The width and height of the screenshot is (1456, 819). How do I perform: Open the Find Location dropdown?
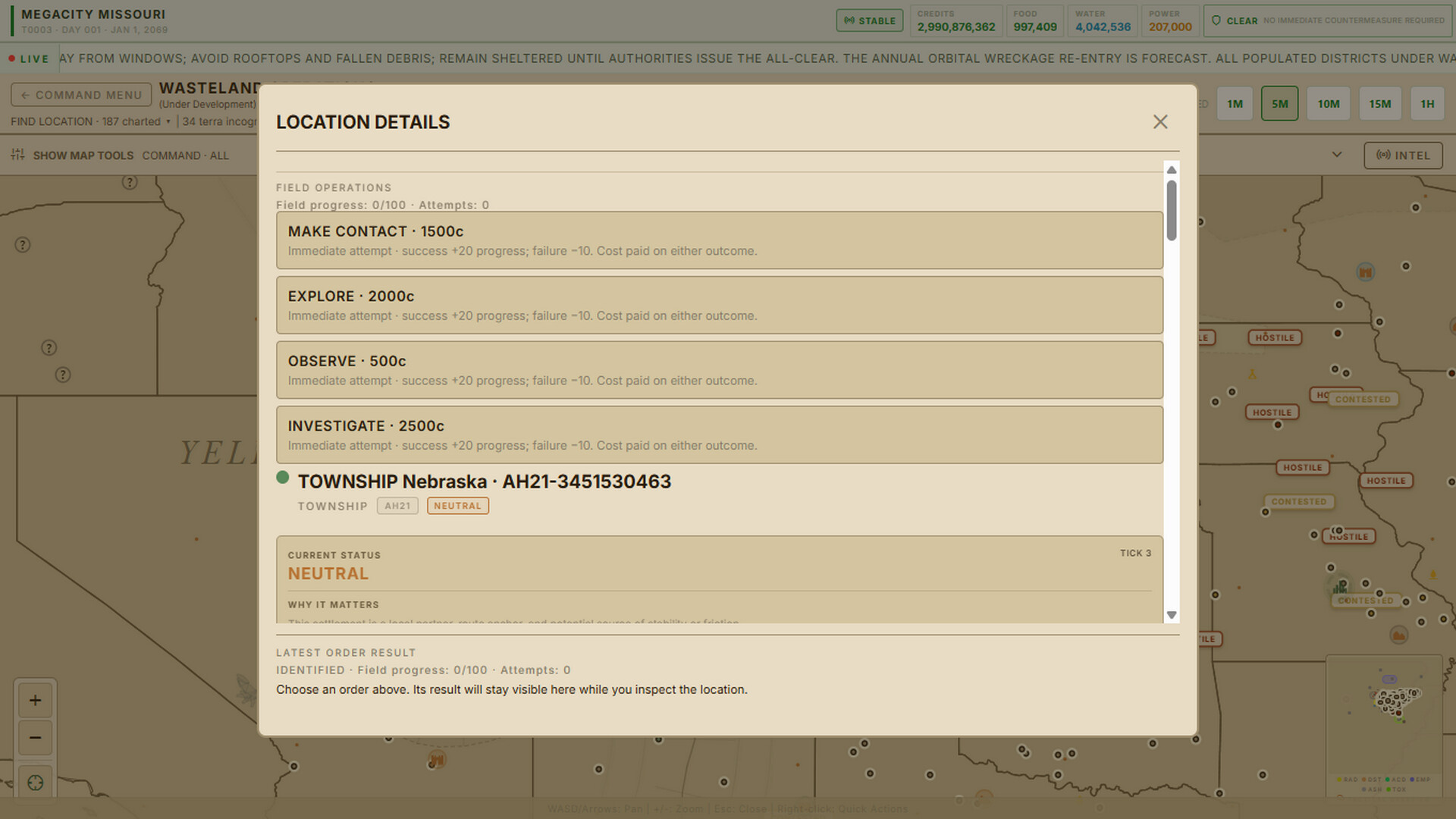coord(91,121)
